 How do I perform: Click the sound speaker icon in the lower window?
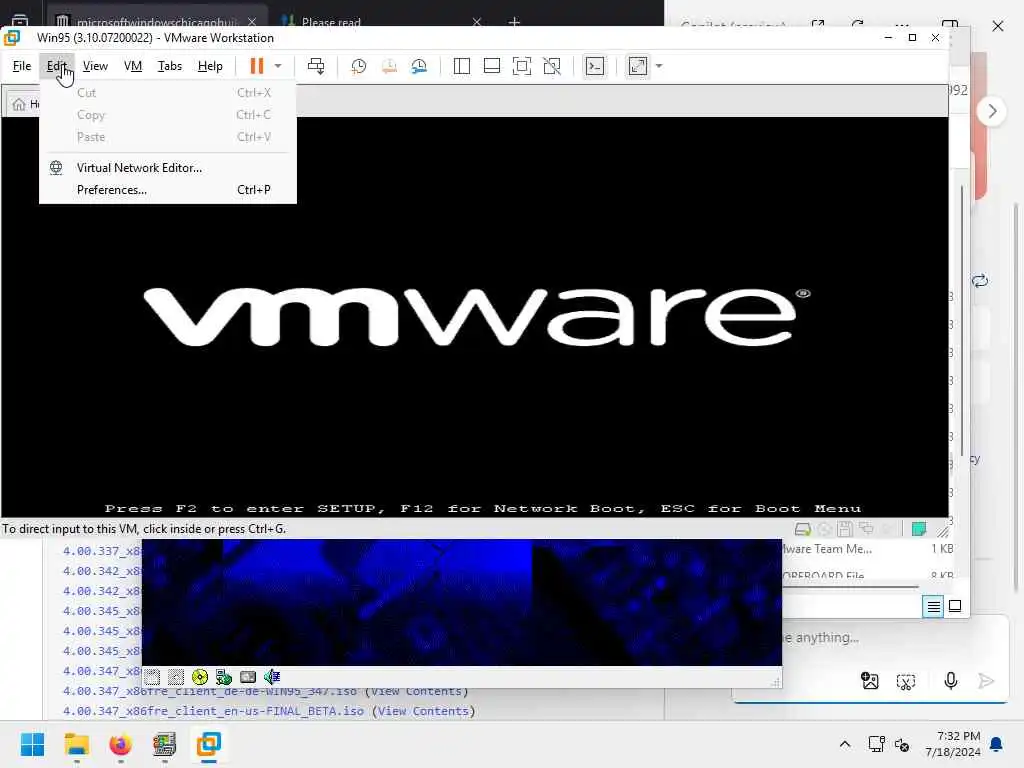coord(272,677)
